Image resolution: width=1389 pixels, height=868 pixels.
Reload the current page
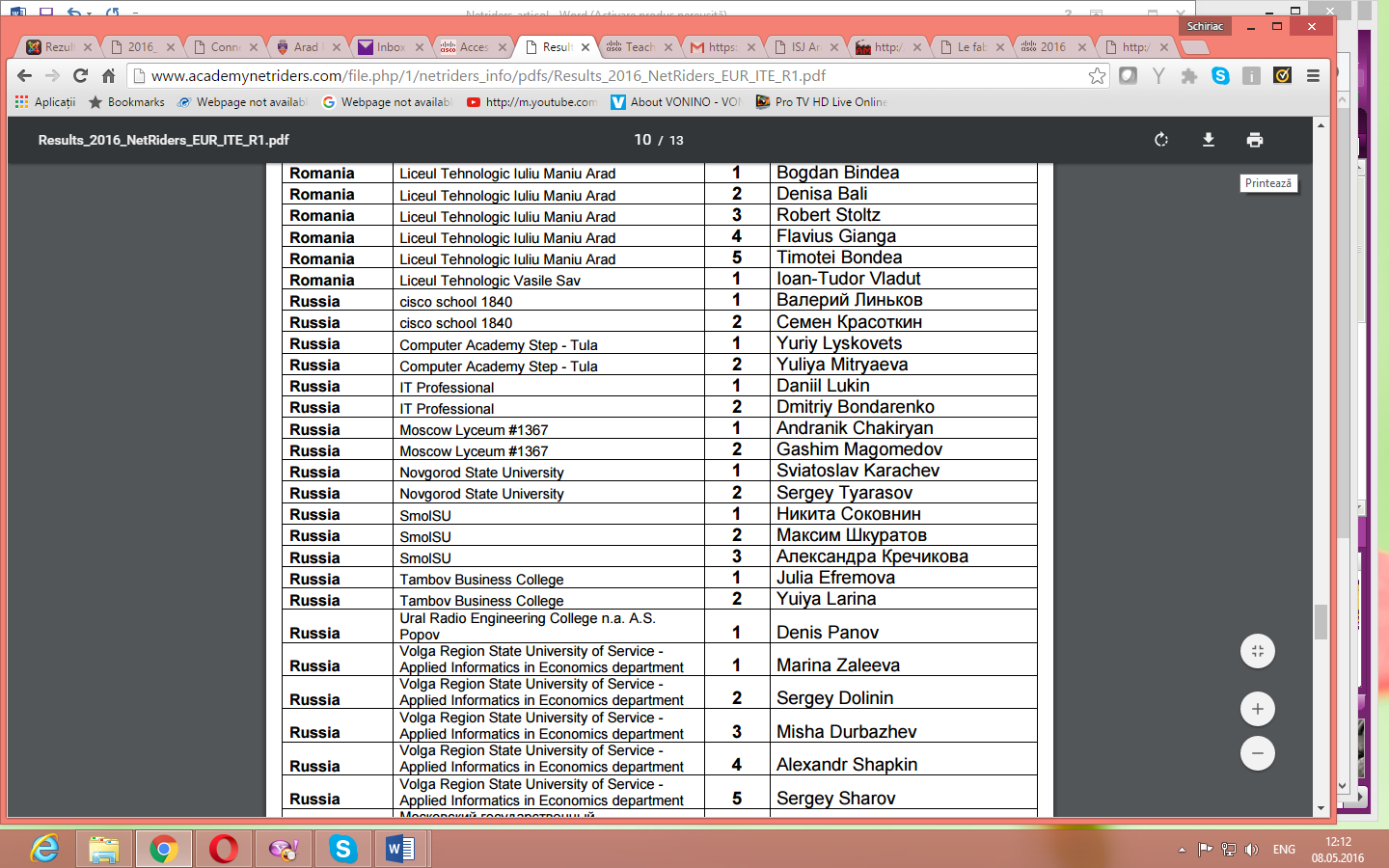(x=80, y=76)
